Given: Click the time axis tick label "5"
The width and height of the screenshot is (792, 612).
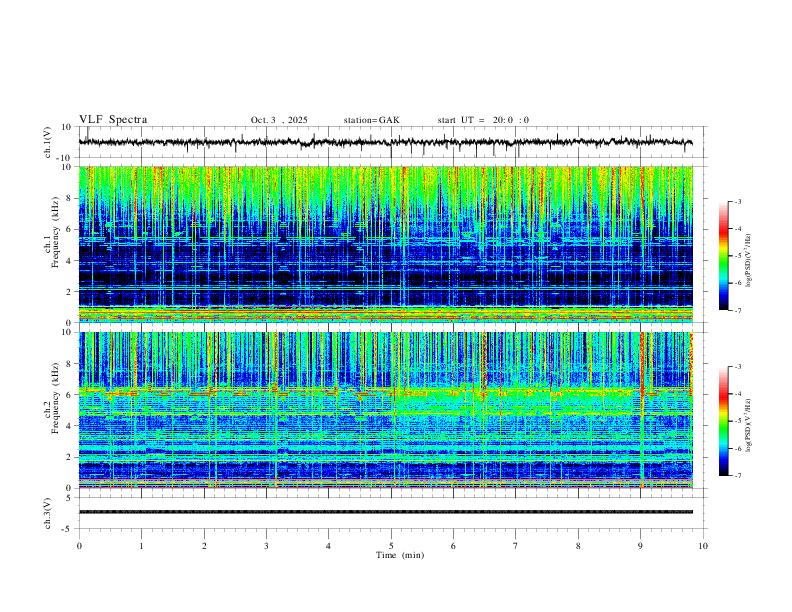Looking at the screenshot, I should (x=391, y=546).
